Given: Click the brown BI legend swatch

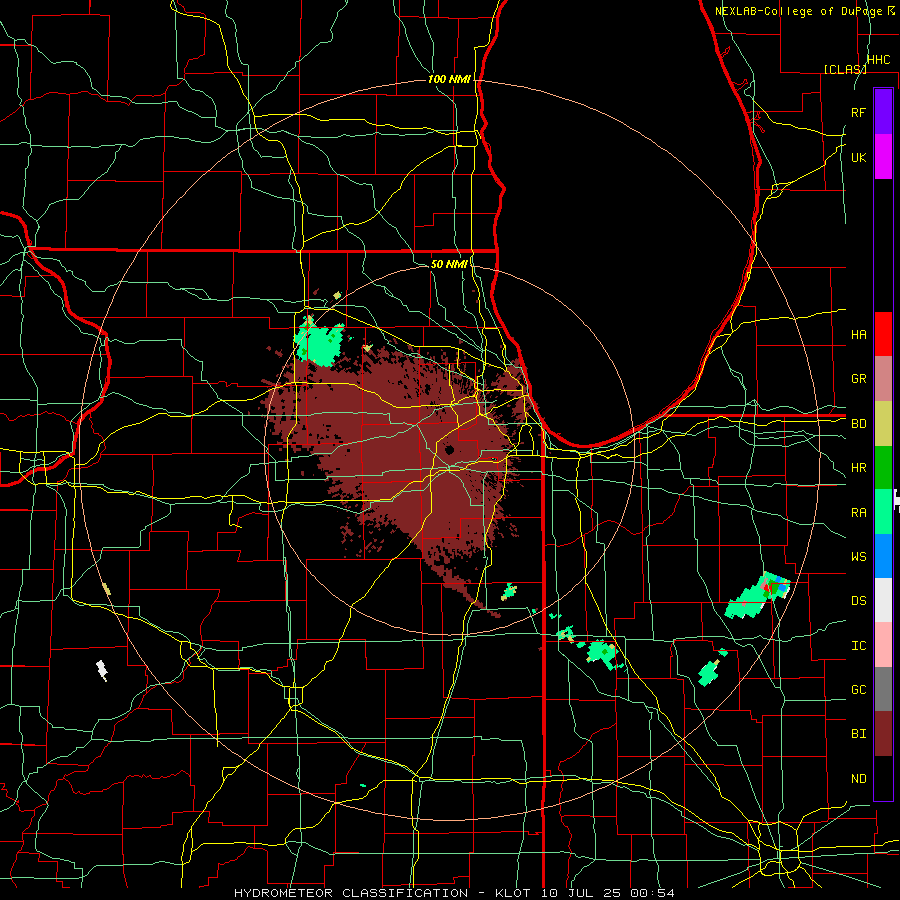Looking at the screenshot, I should click(x=883, y=734).
